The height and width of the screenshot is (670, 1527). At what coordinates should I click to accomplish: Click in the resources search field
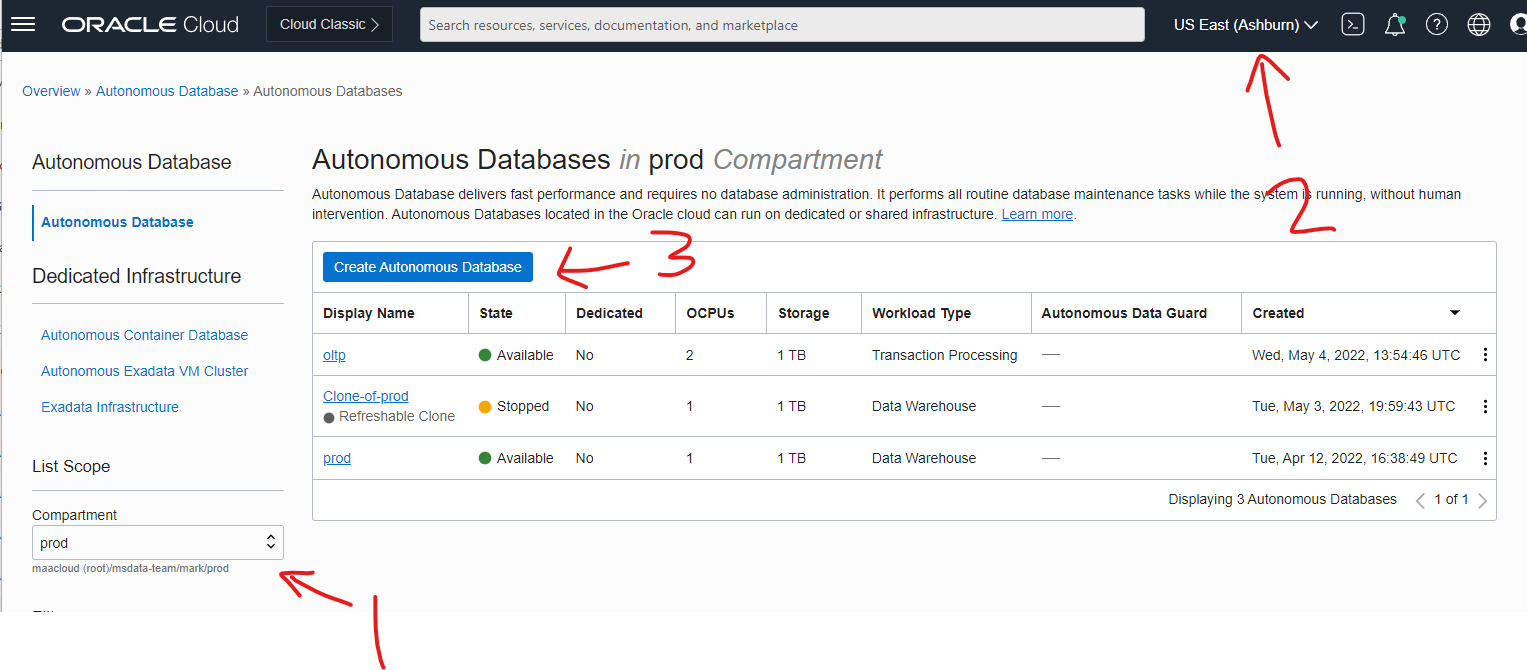coord(781,25)
